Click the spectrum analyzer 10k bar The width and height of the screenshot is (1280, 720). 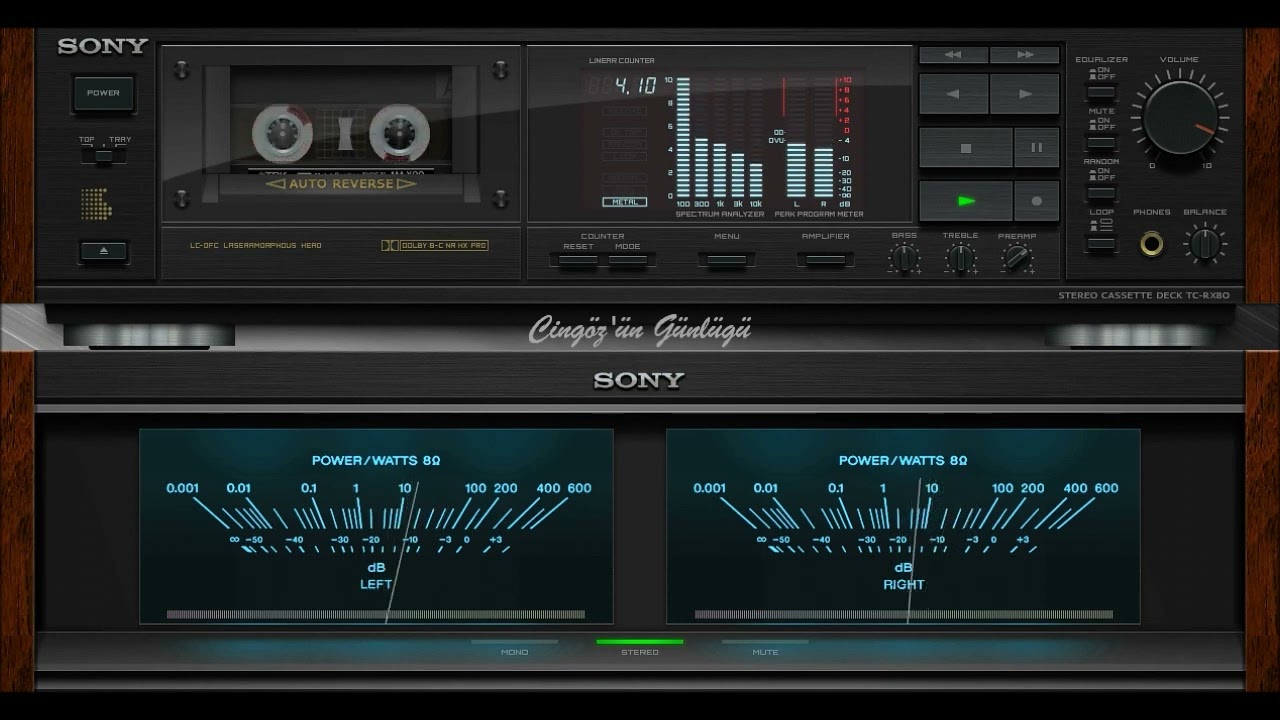(756, 180)
